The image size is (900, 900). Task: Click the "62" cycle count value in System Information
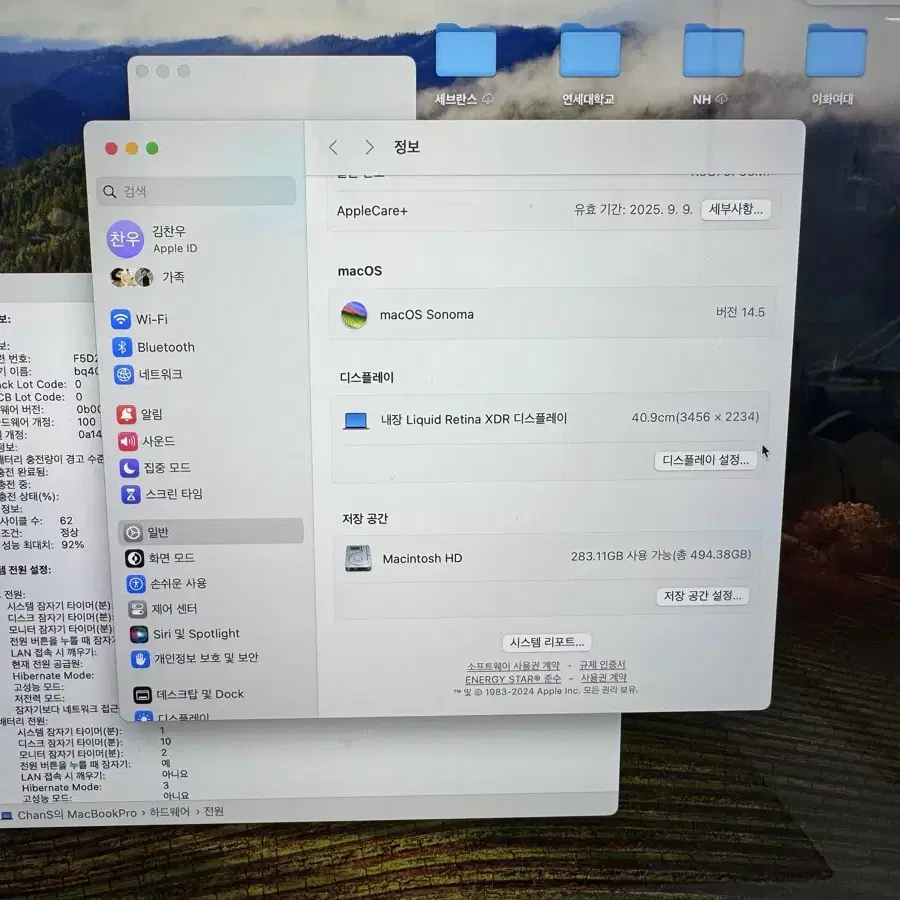[66, 521]
